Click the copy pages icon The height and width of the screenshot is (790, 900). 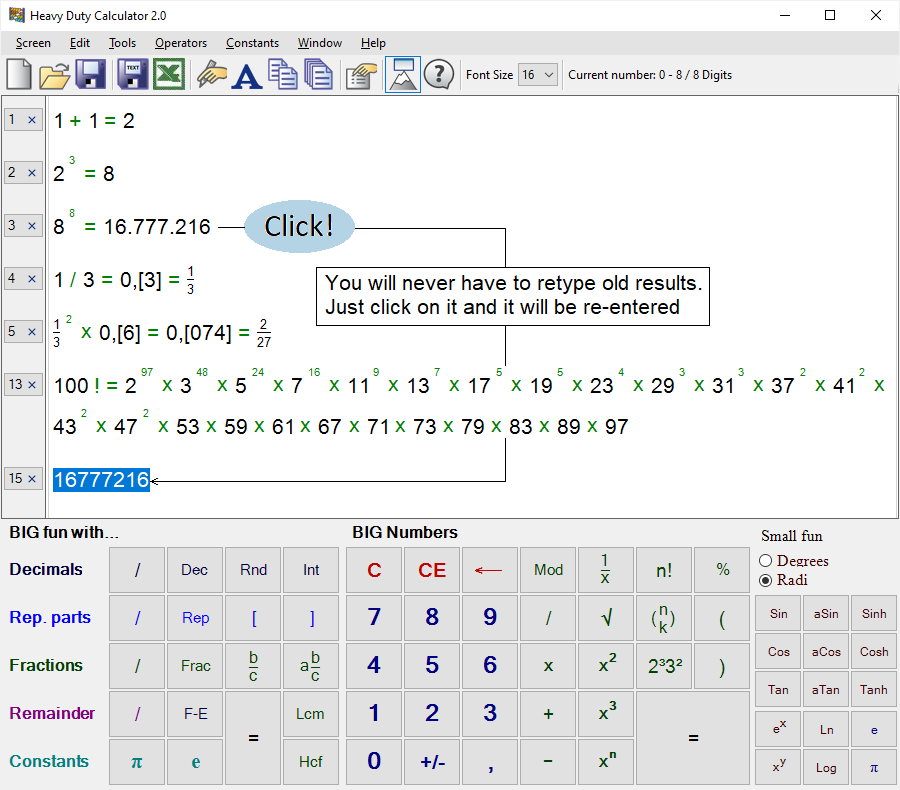282,74
